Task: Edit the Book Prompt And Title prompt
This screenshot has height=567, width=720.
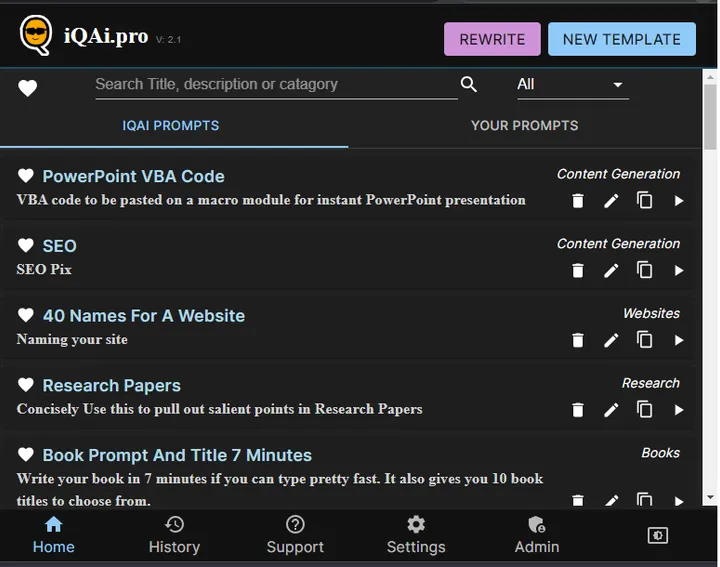Action: point(611,500)
